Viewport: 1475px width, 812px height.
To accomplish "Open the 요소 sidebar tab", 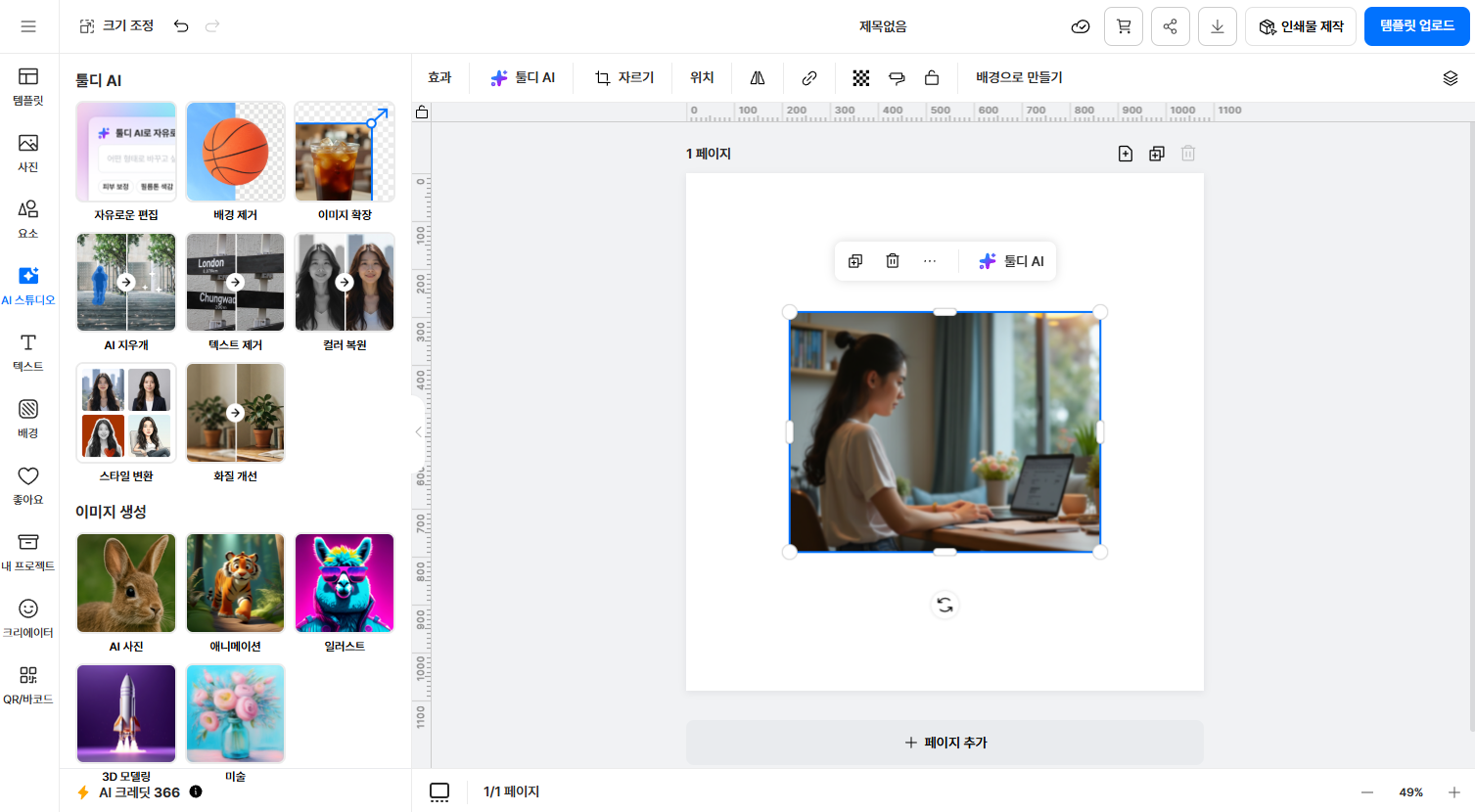I will [28, 219].
